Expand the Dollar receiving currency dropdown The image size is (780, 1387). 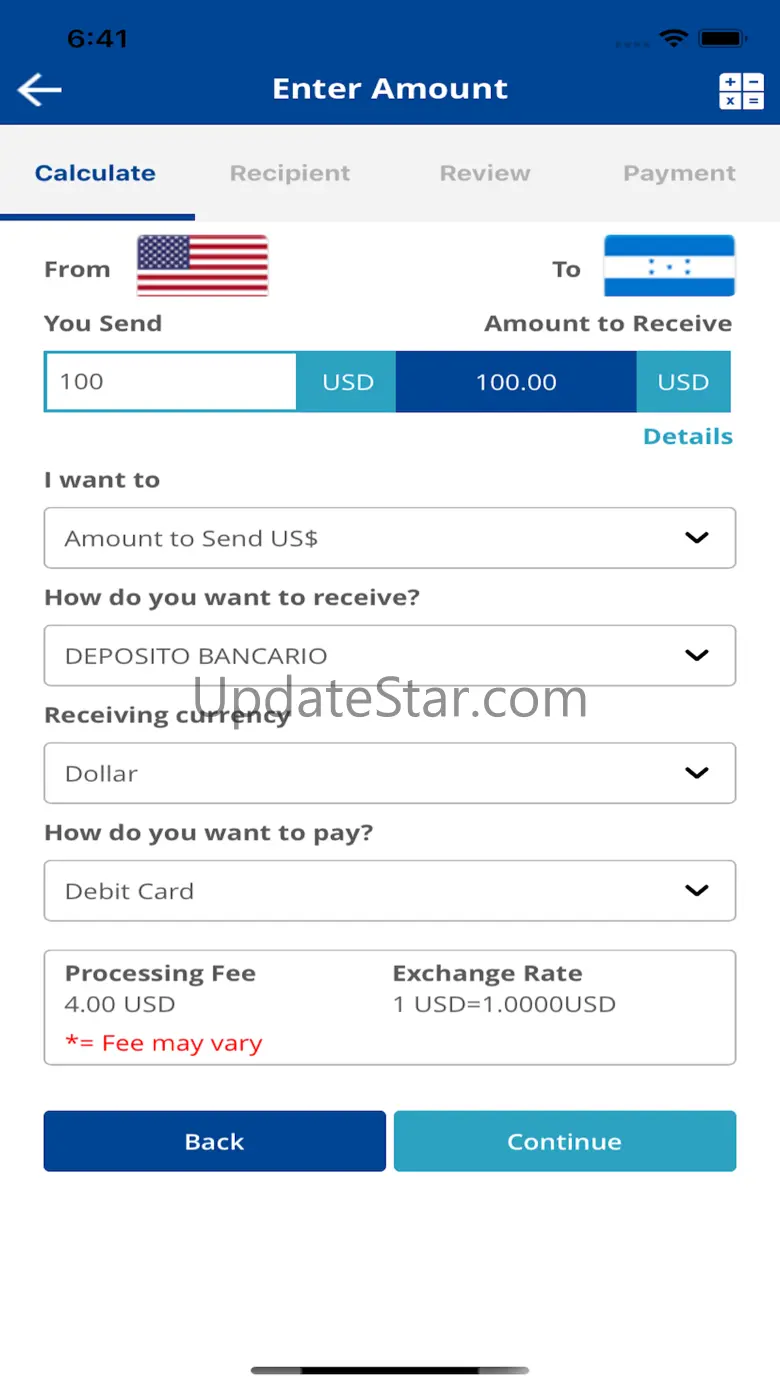390,773
